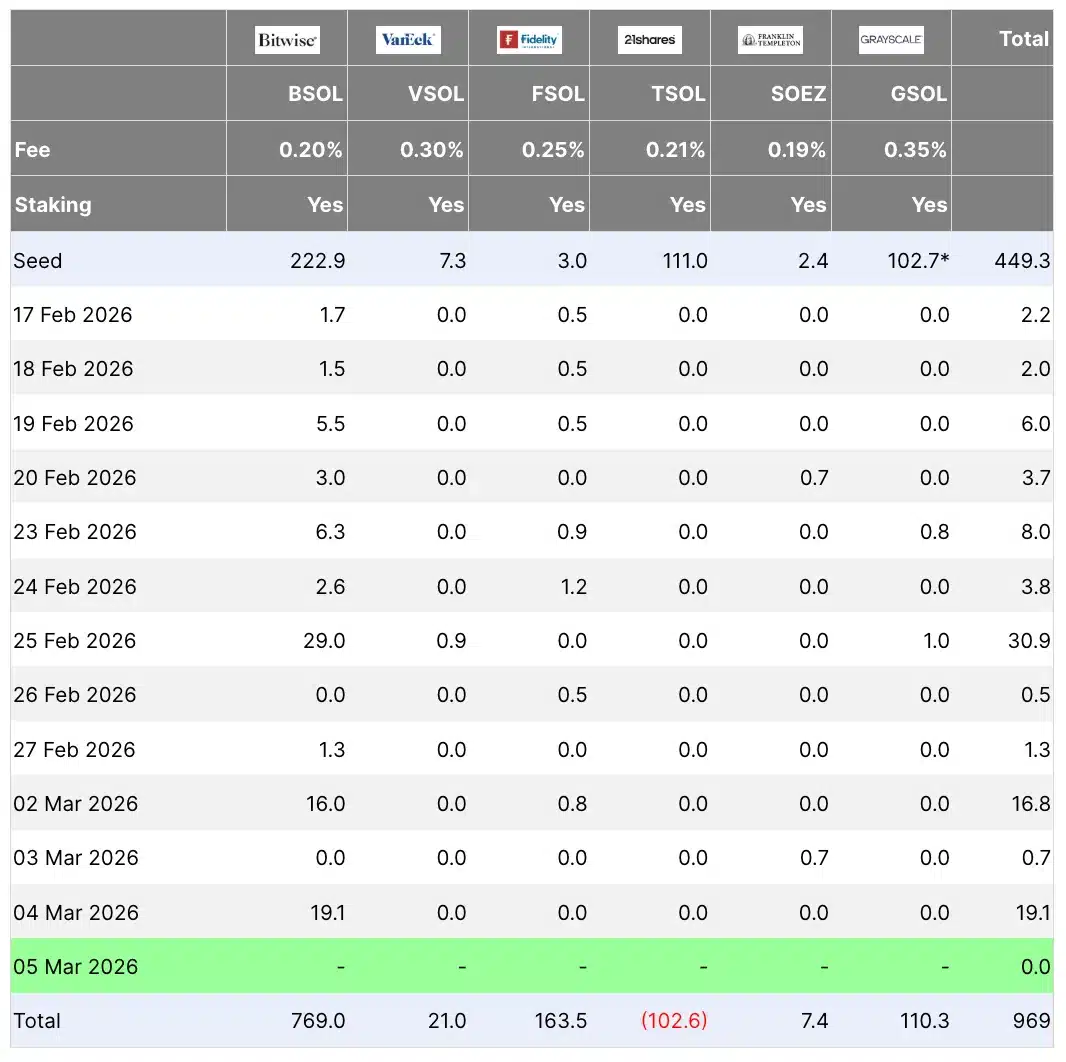Select the 969 grand total cell
1066x1062 pixels.
point(1030,1021)
